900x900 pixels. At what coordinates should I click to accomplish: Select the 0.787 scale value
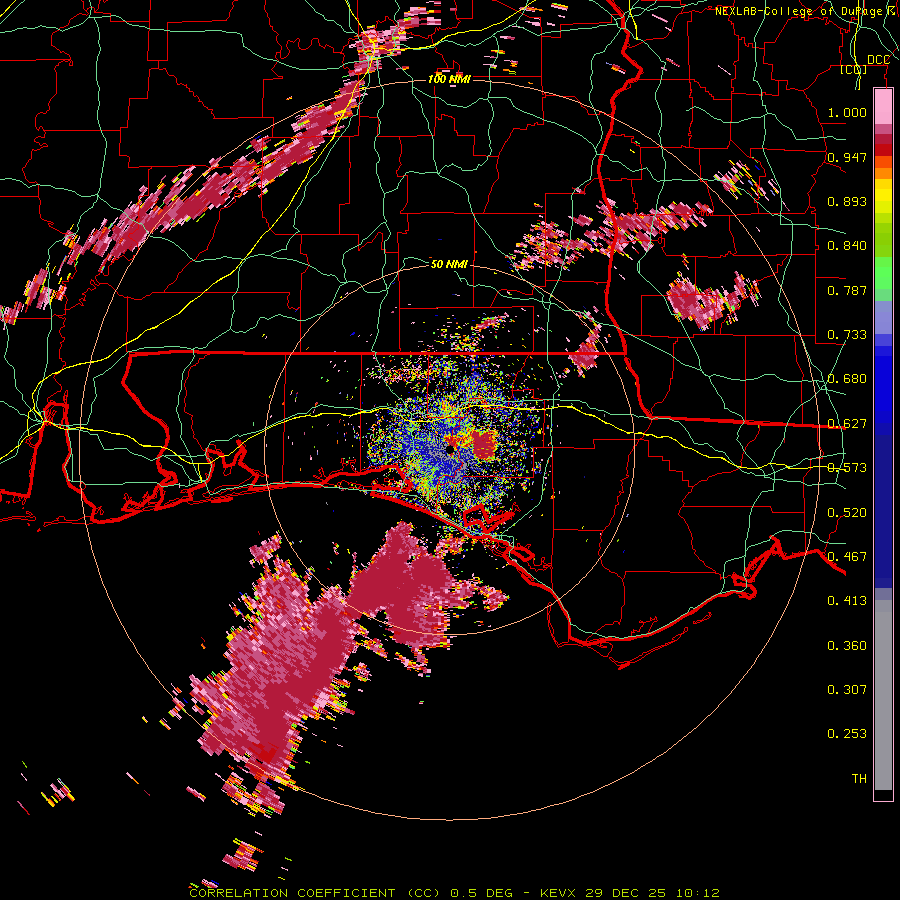click(x=847, y=290)
